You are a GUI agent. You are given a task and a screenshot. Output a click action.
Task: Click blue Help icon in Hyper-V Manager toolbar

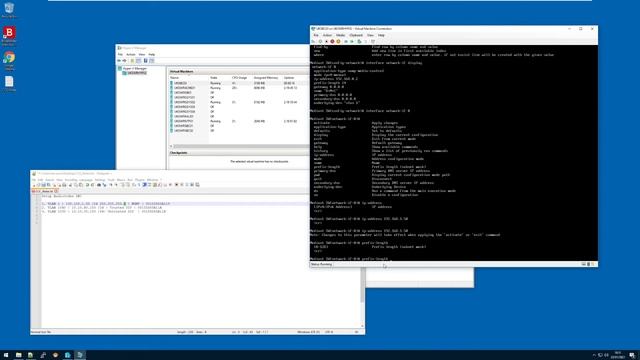click(145, 61)
